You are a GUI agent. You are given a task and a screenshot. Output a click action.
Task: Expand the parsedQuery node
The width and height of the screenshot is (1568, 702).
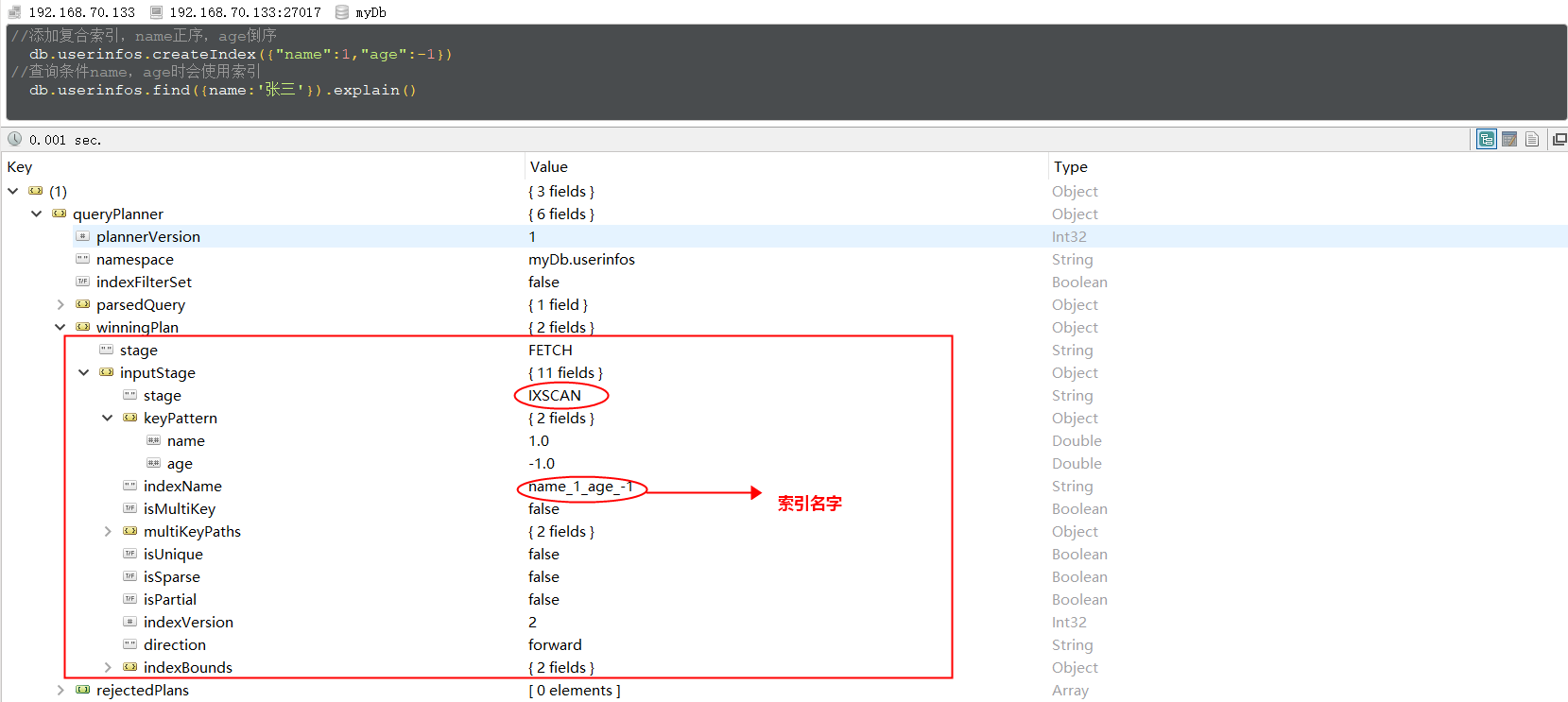(x=60, y=304)
